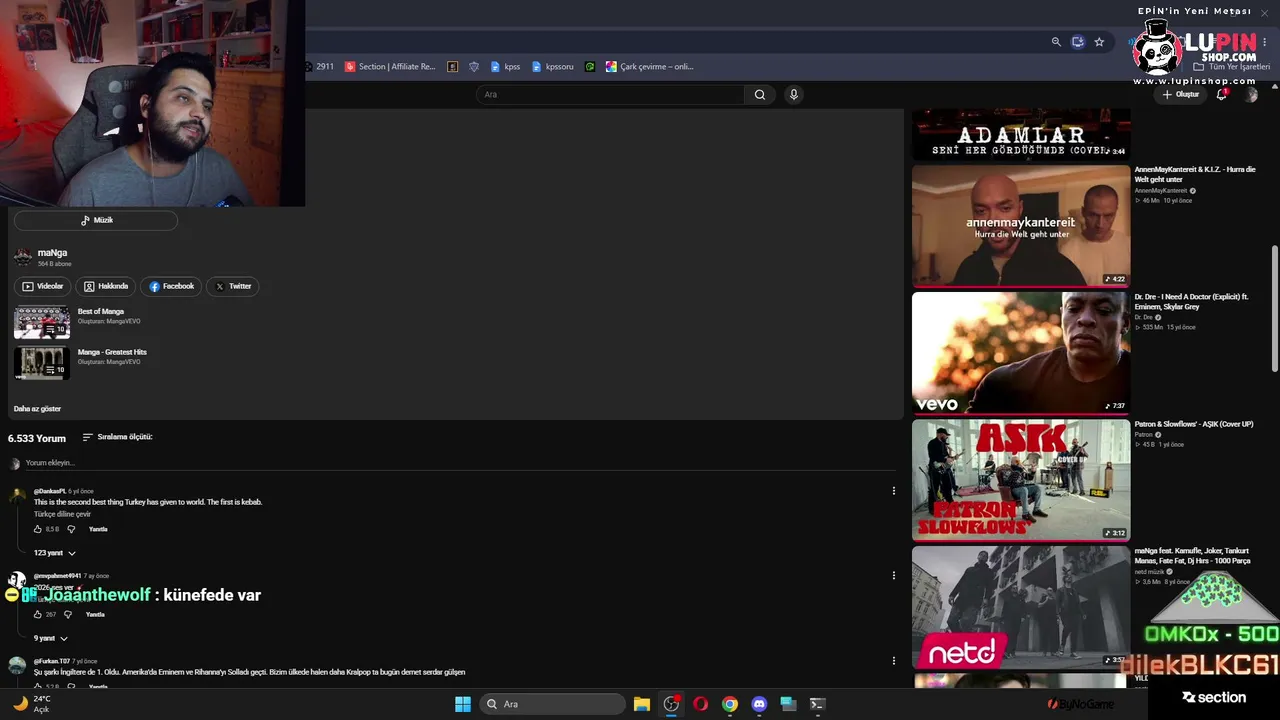Play Patron & Slowflows AŞIK video
Viewport: 1280px width, 720px height.
tap(1021, 479)
